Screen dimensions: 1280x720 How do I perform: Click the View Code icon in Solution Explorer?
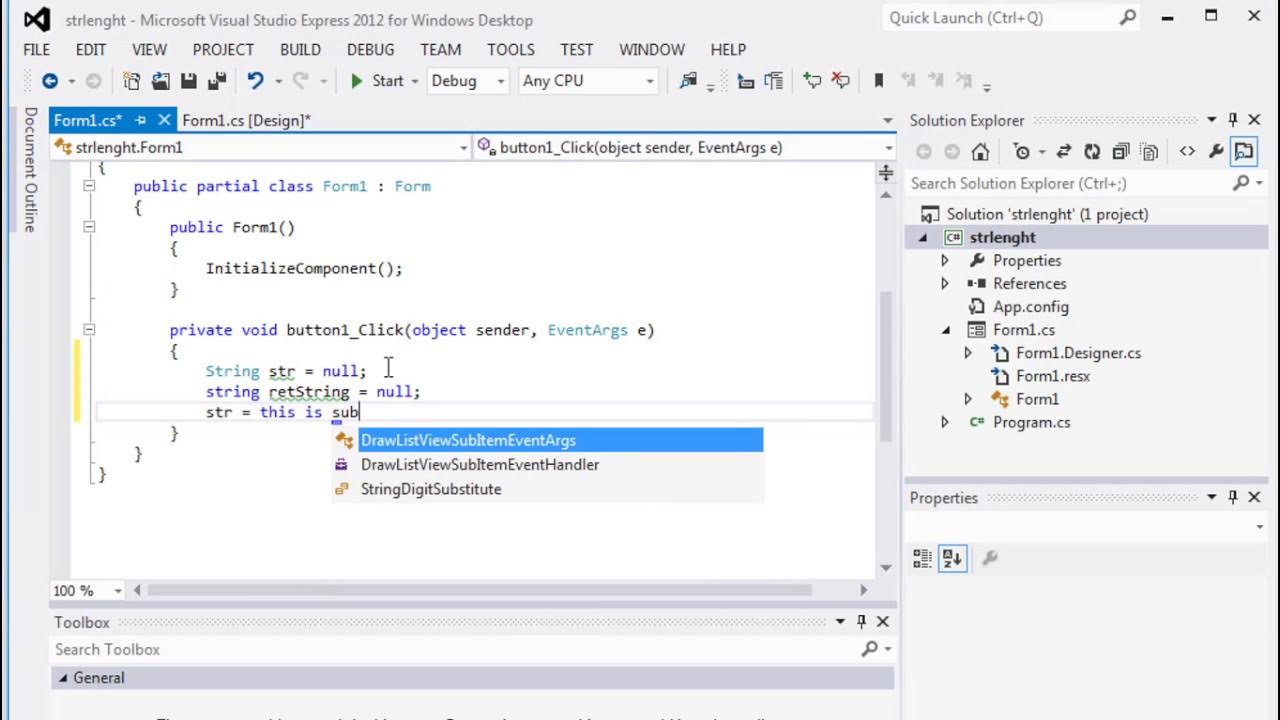[x=1187, y=152]
